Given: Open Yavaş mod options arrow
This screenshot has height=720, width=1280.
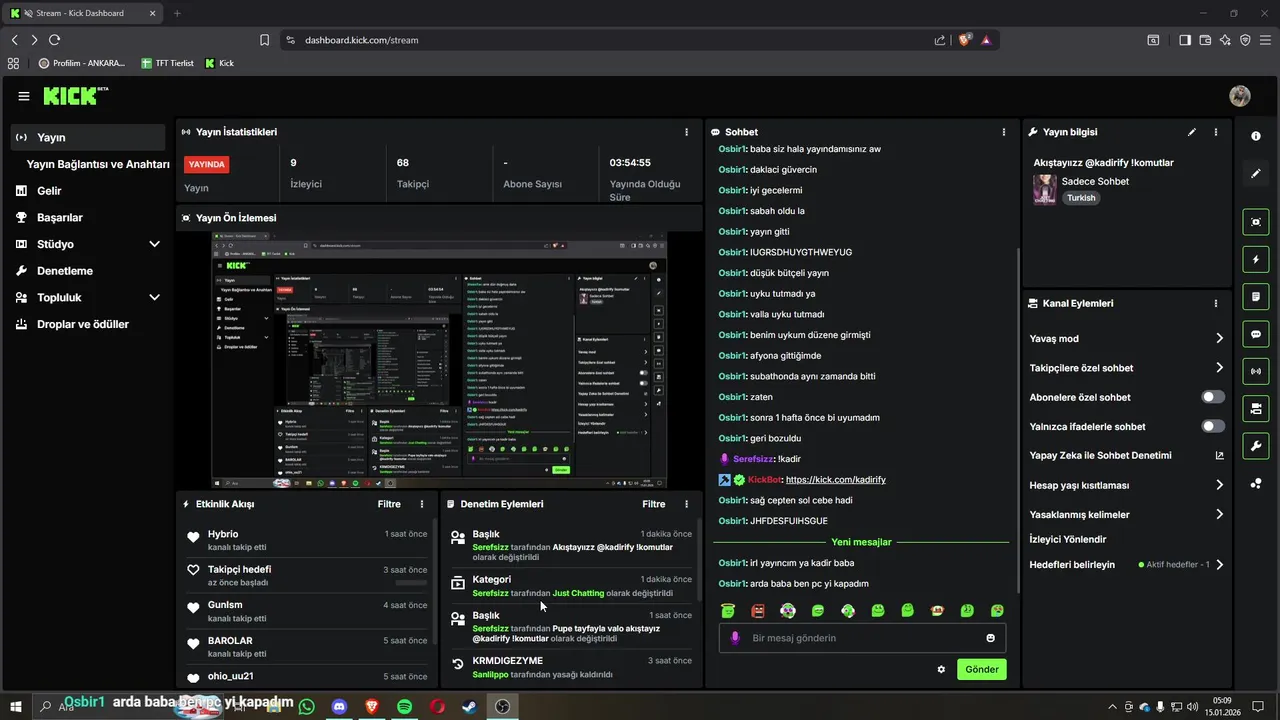Looking at the screenshot, I should [1219, 338].
